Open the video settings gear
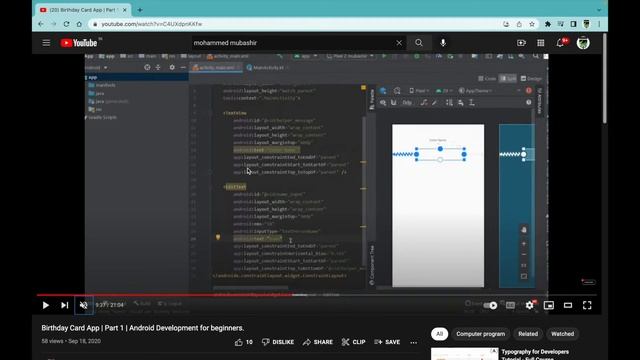The height and width of the screenshot is (360, 640). (x=530, y=305)
